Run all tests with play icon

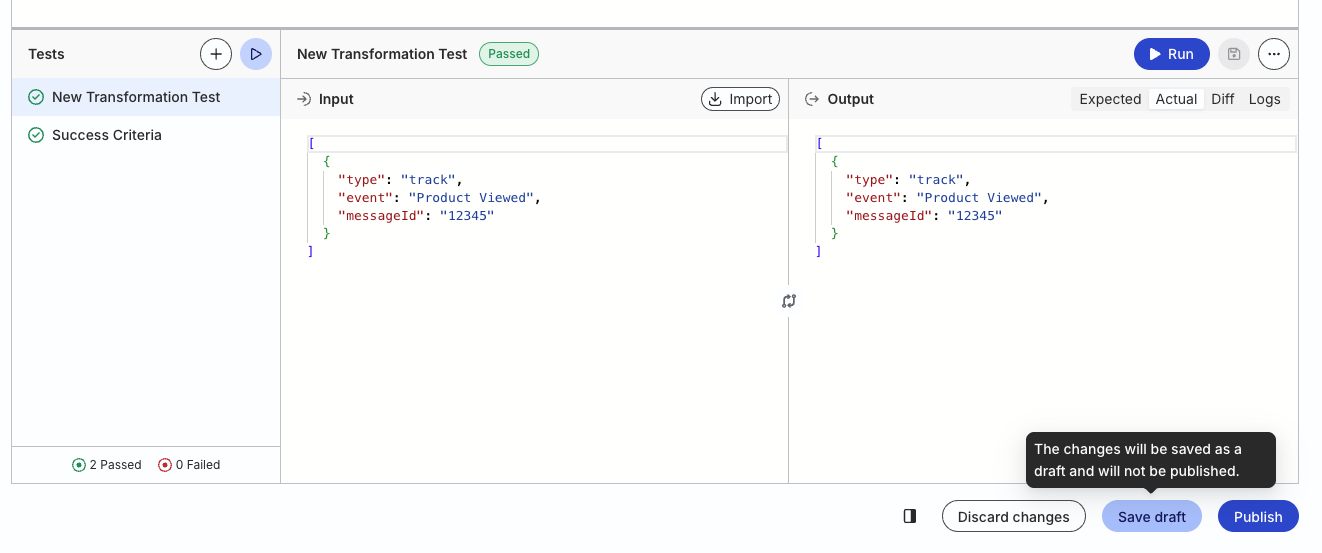click(x=256, y=54)
